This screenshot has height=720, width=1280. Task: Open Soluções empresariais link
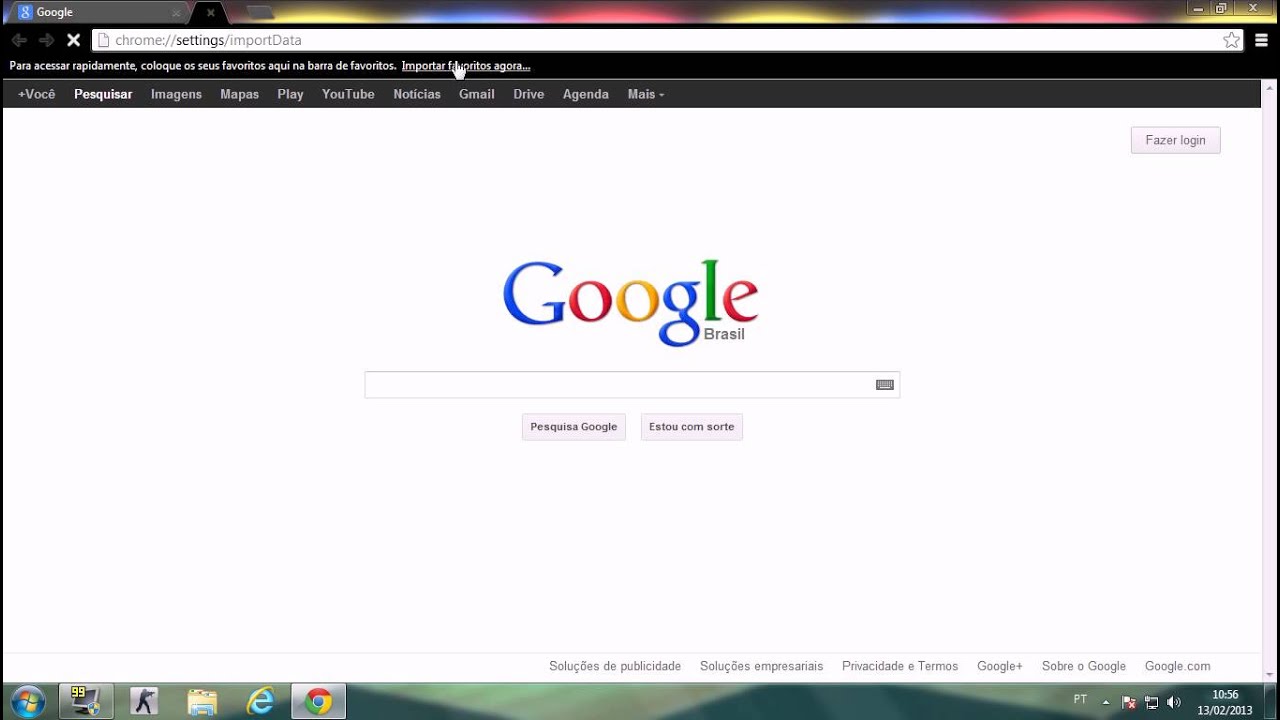(762, 666)
